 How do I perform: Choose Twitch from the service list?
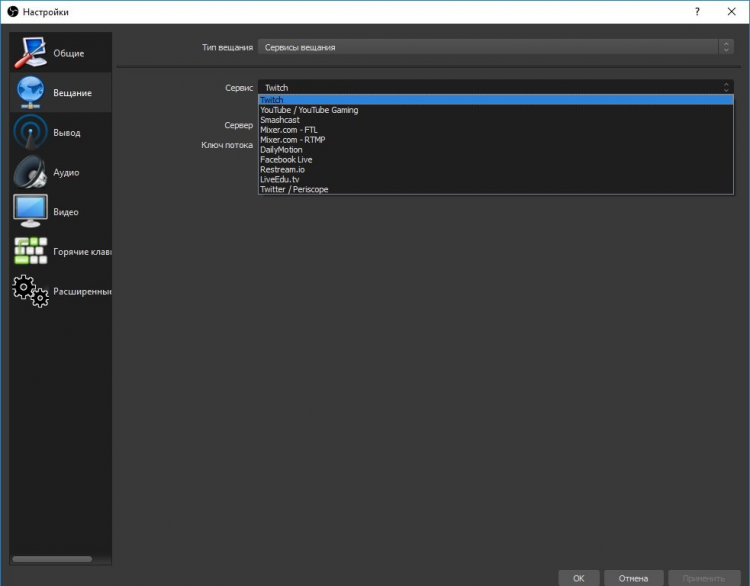point(496,100)
